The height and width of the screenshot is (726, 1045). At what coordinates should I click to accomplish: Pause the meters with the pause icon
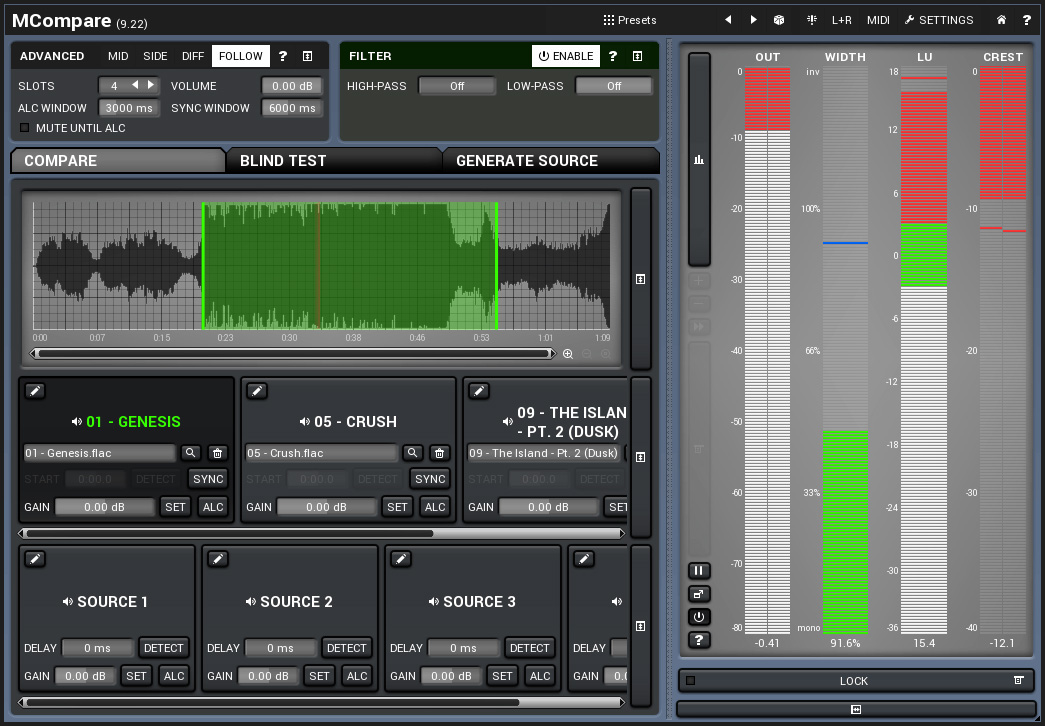(699, 570)
